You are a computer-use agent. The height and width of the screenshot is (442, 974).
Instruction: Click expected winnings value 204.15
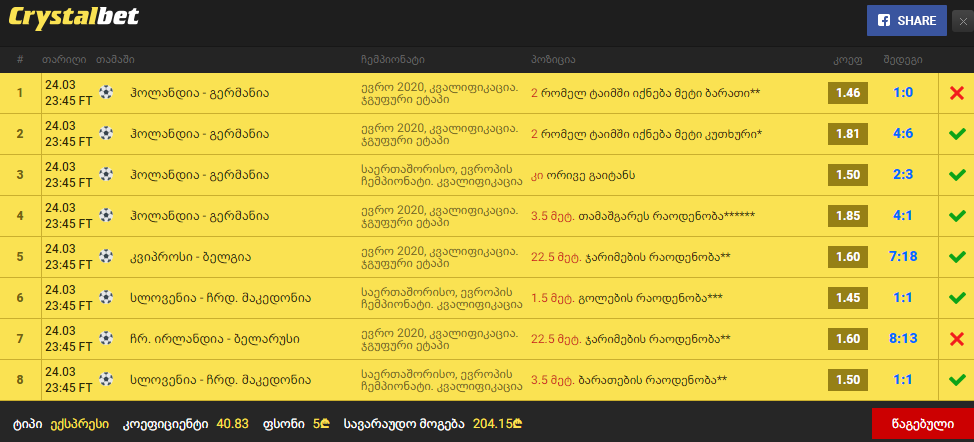point(498,424)
